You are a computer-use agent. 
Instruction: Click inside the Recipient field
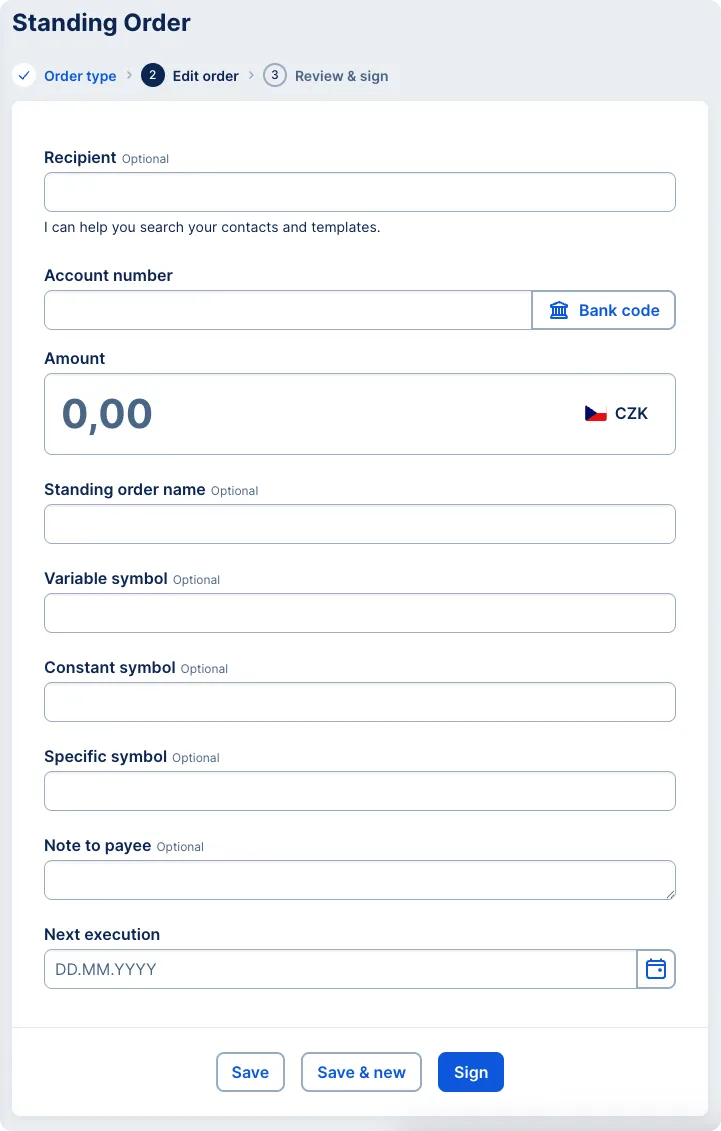click(360, 191)
